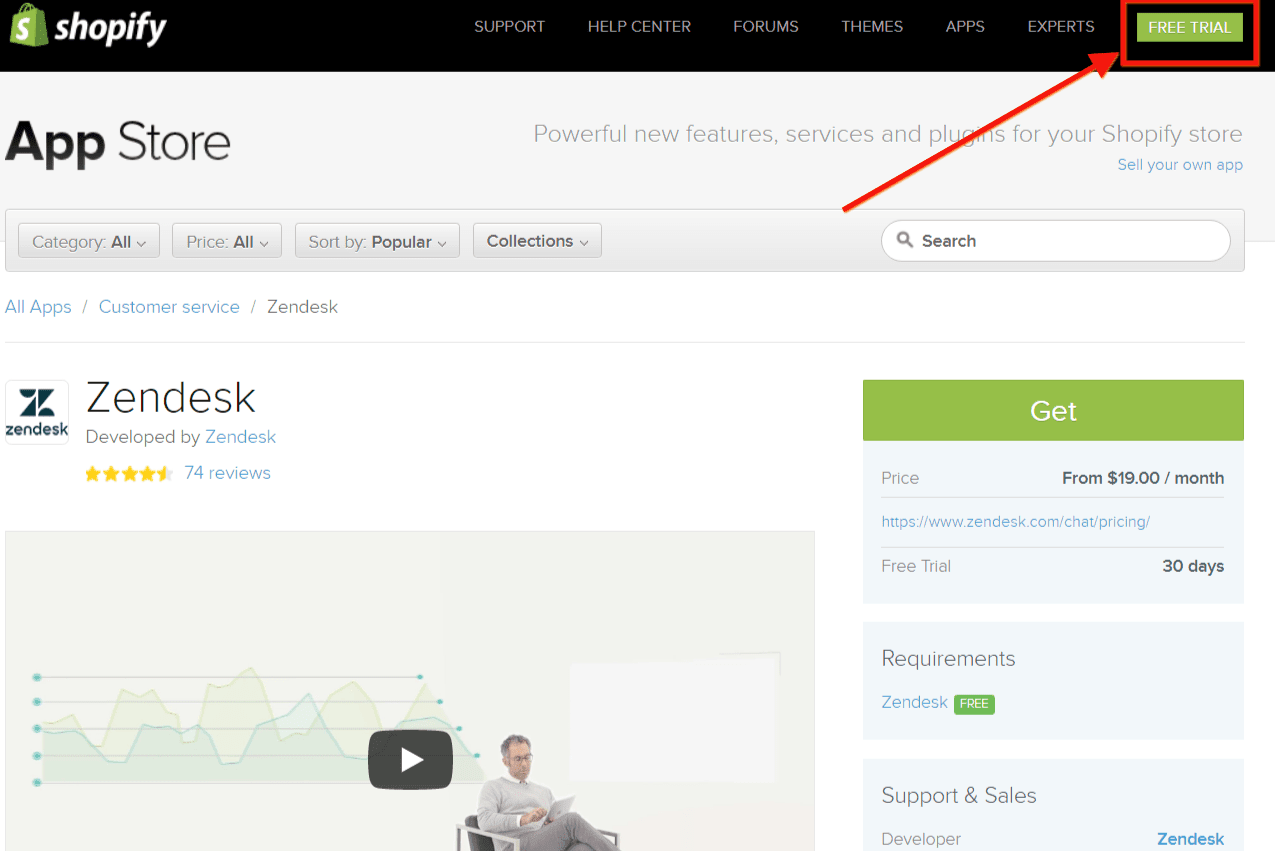Click the Shopify logo
Viewport: 1275px width, 851px height.
point(88,28)
